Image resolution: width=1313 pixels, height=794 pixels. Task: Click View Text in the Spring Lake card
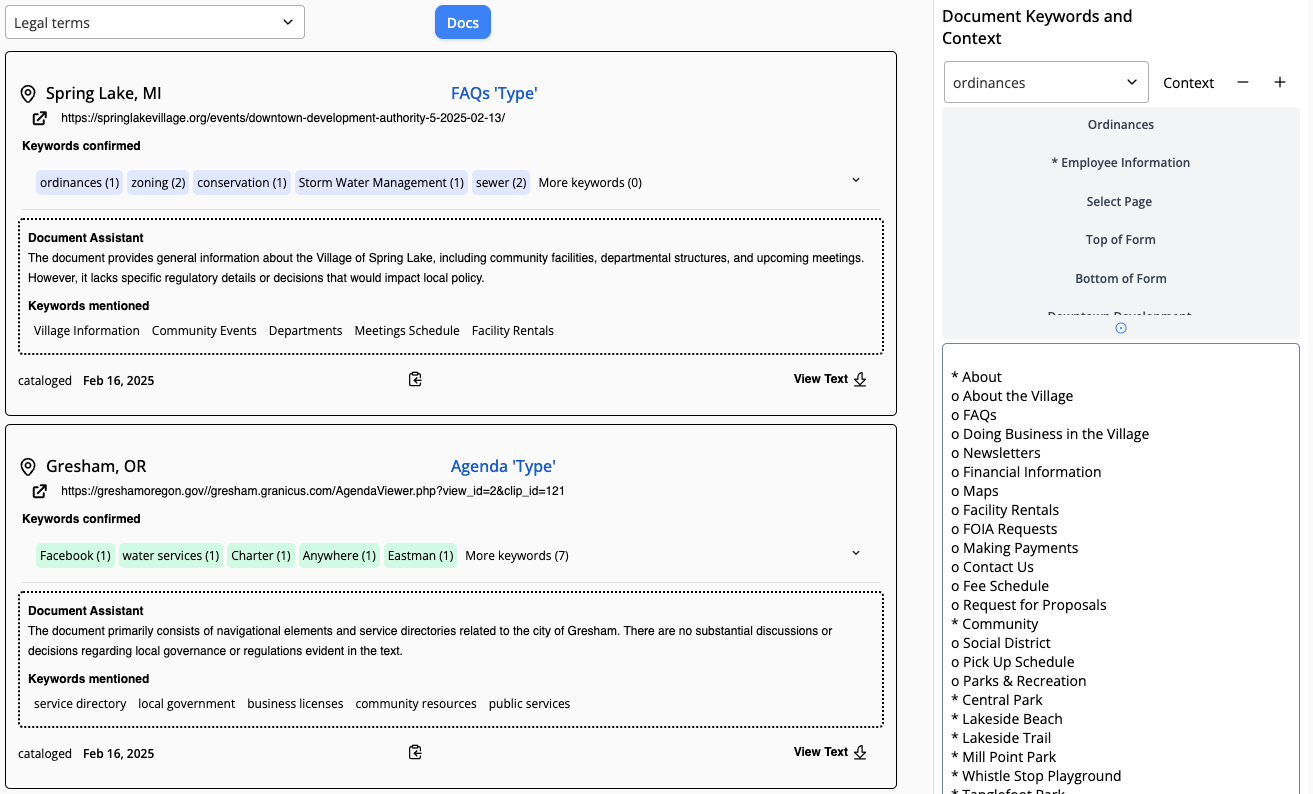tap(829, 379)
